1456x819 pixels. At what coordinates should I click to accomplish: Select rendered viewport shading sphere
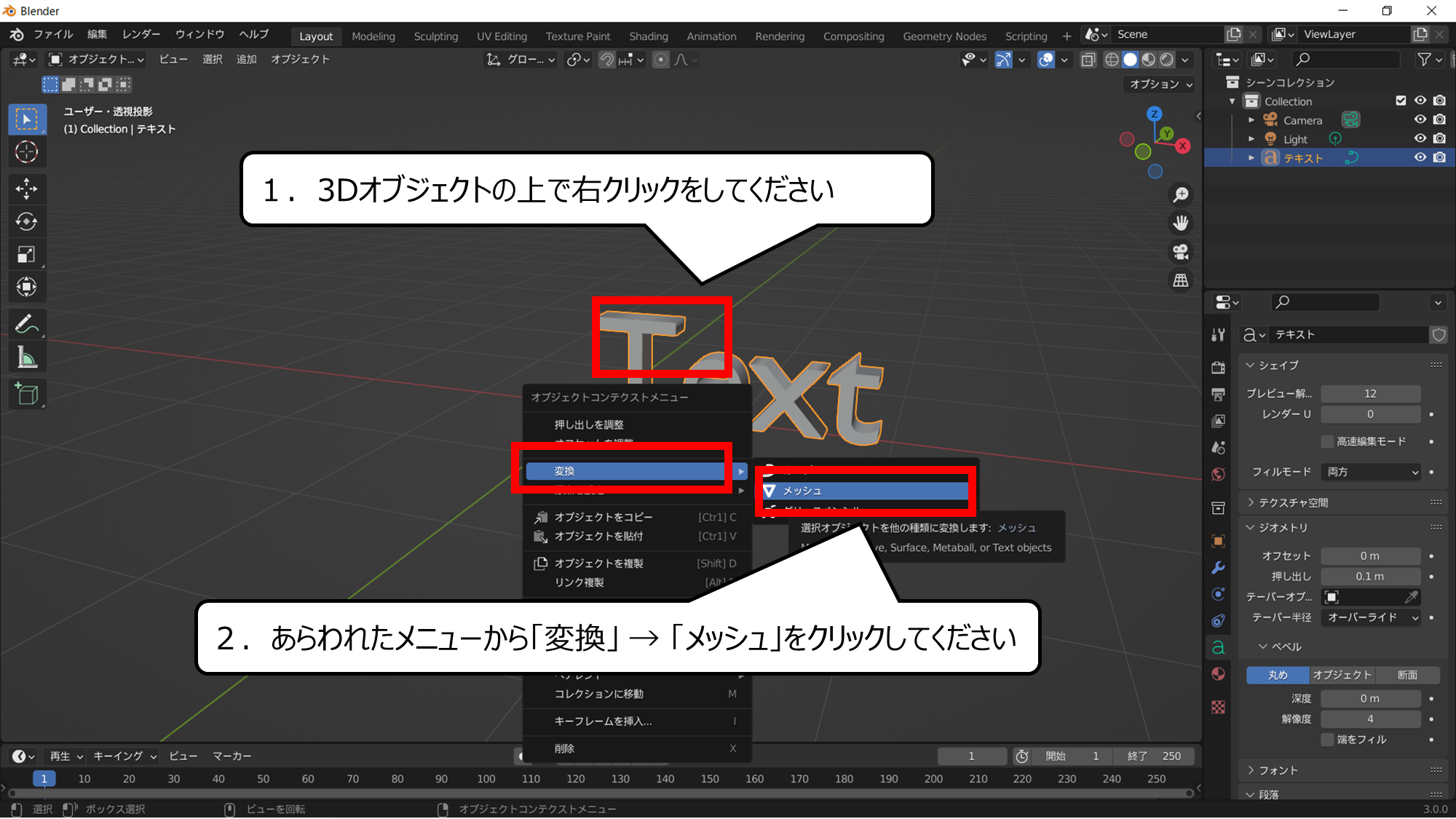[x=1166, y=60]
